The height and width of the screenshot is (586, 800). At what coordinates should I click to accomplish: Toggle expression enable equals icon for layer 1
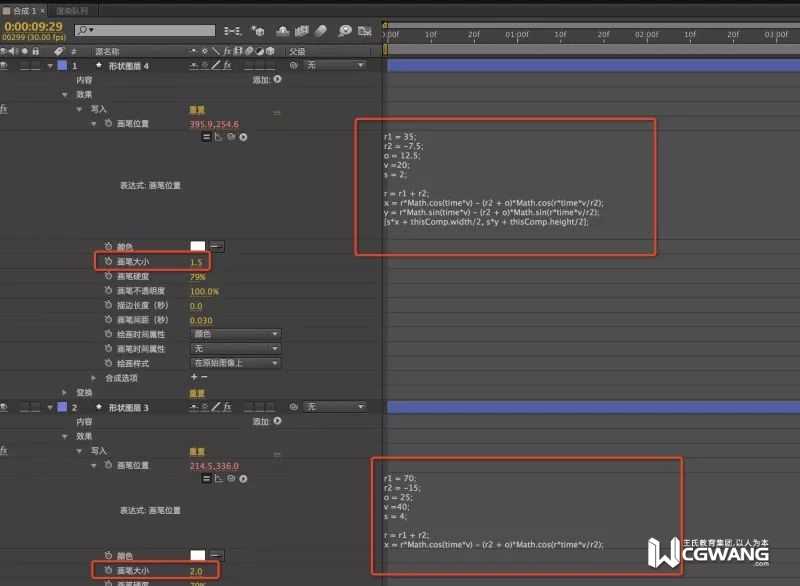[x=206, y=137]
